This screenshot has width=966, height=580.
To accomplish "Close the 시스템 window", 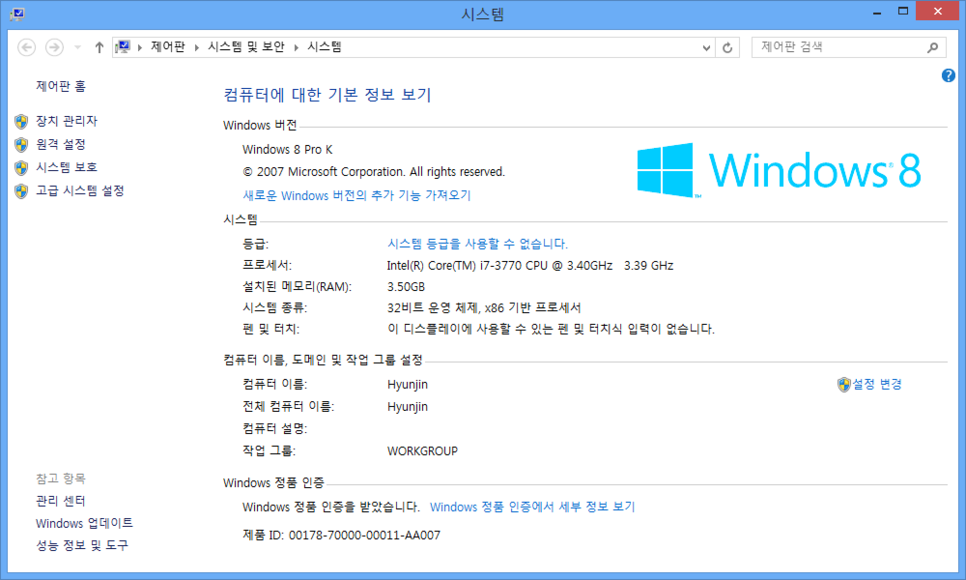I will pyautogui.click(x=938, y=11).
